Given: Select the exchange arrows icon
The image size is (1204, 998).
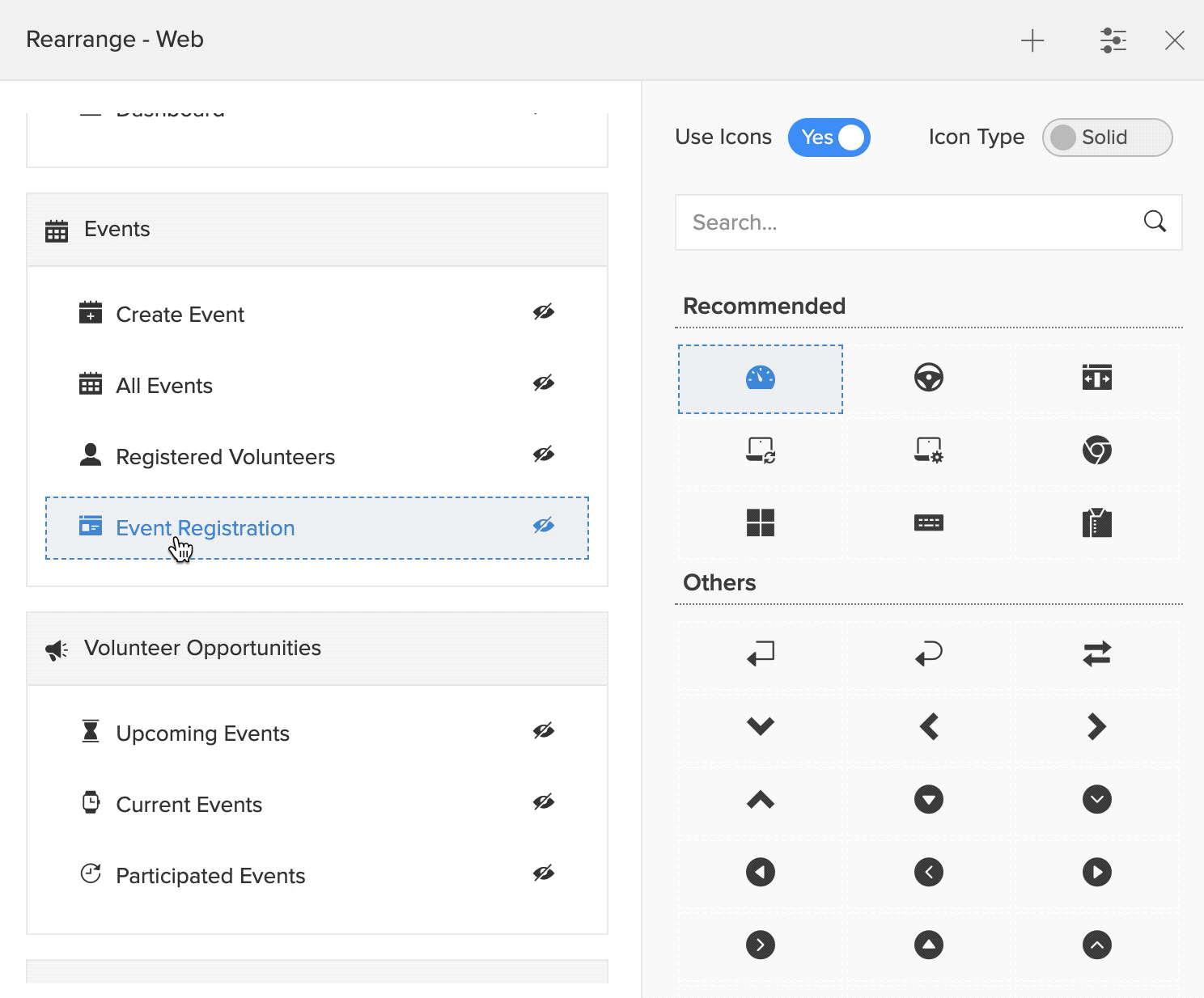Looking at the screenshot, I should point(1096,653).
